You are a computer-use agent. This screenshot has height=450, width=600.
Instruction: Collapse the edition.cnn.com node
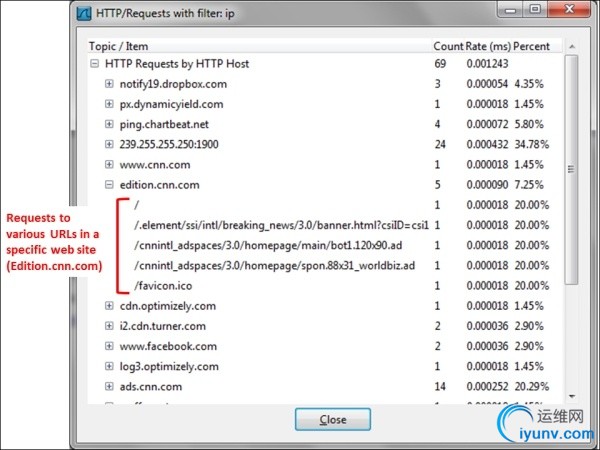(109, 185)
